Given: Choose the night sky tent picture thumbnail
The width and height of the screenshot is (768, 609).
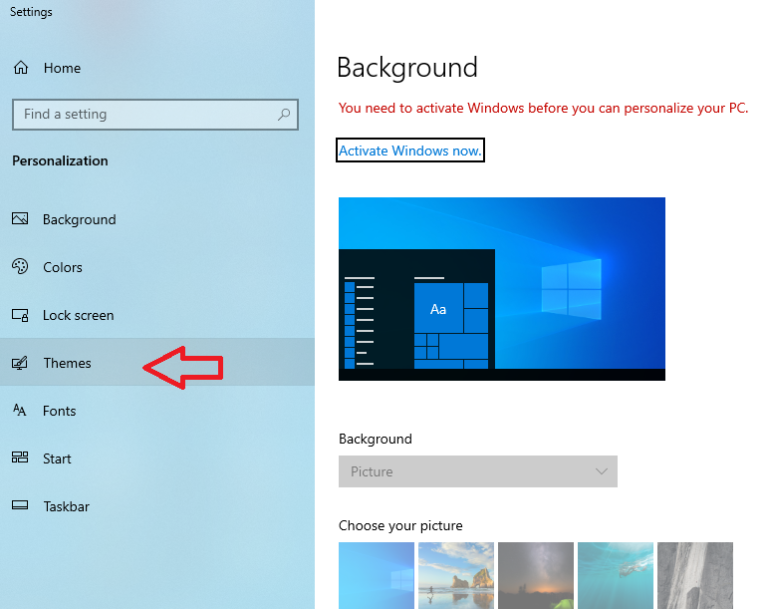Looking at the screenshot, I should [536, 575].
